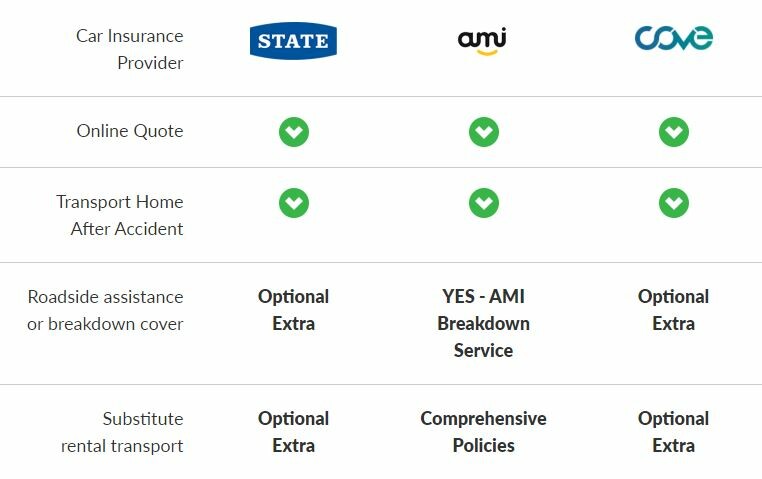Select the Car Insurance Provider row label

129,49
